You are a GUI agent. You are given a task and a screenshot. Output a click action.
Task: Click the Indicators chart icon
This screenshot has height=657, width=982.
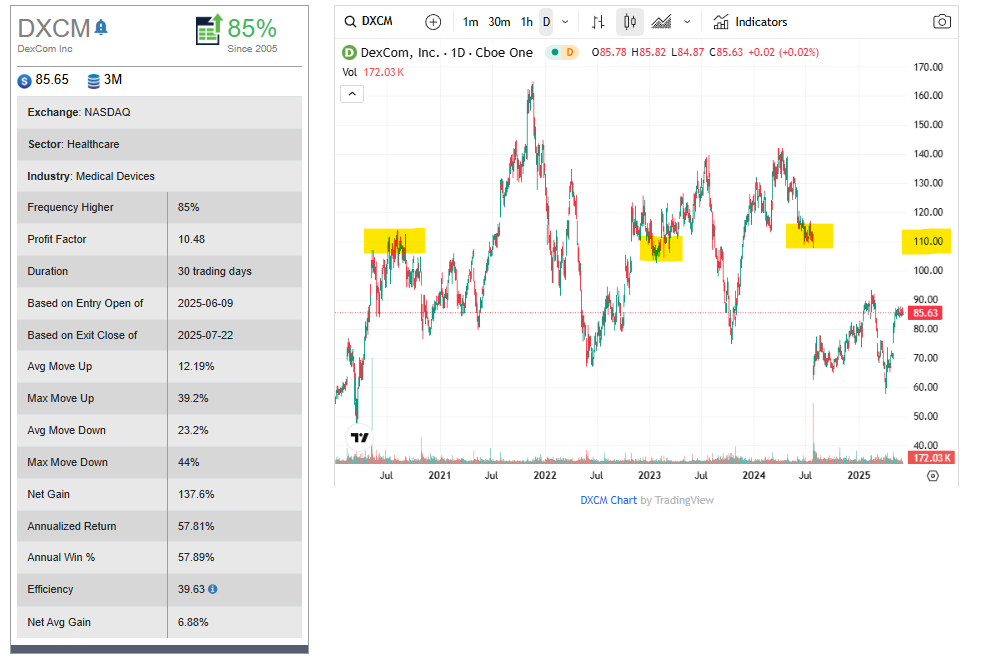pyautogui.click(x=721, y=22)
